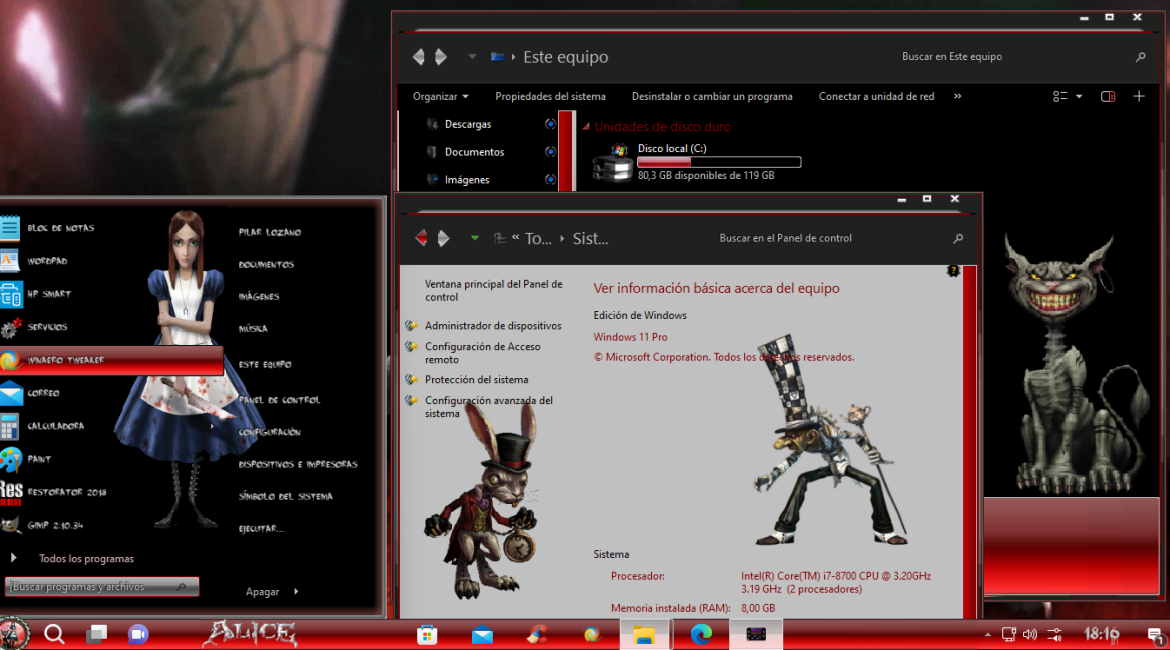Click the Microsoft Edge taskbar icon
The image size is (1170, 650).
point(701,634)
